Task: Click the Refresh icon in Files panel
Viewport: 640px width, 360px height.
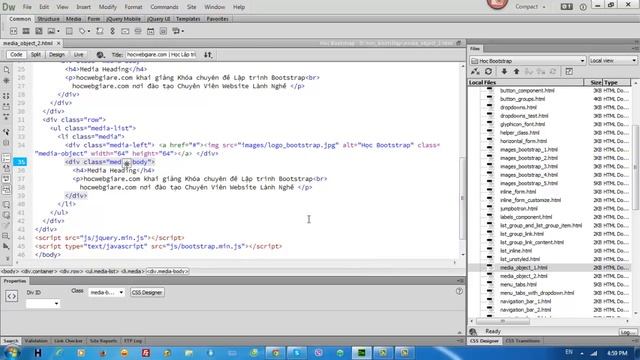Action: (x=488, y=71)
